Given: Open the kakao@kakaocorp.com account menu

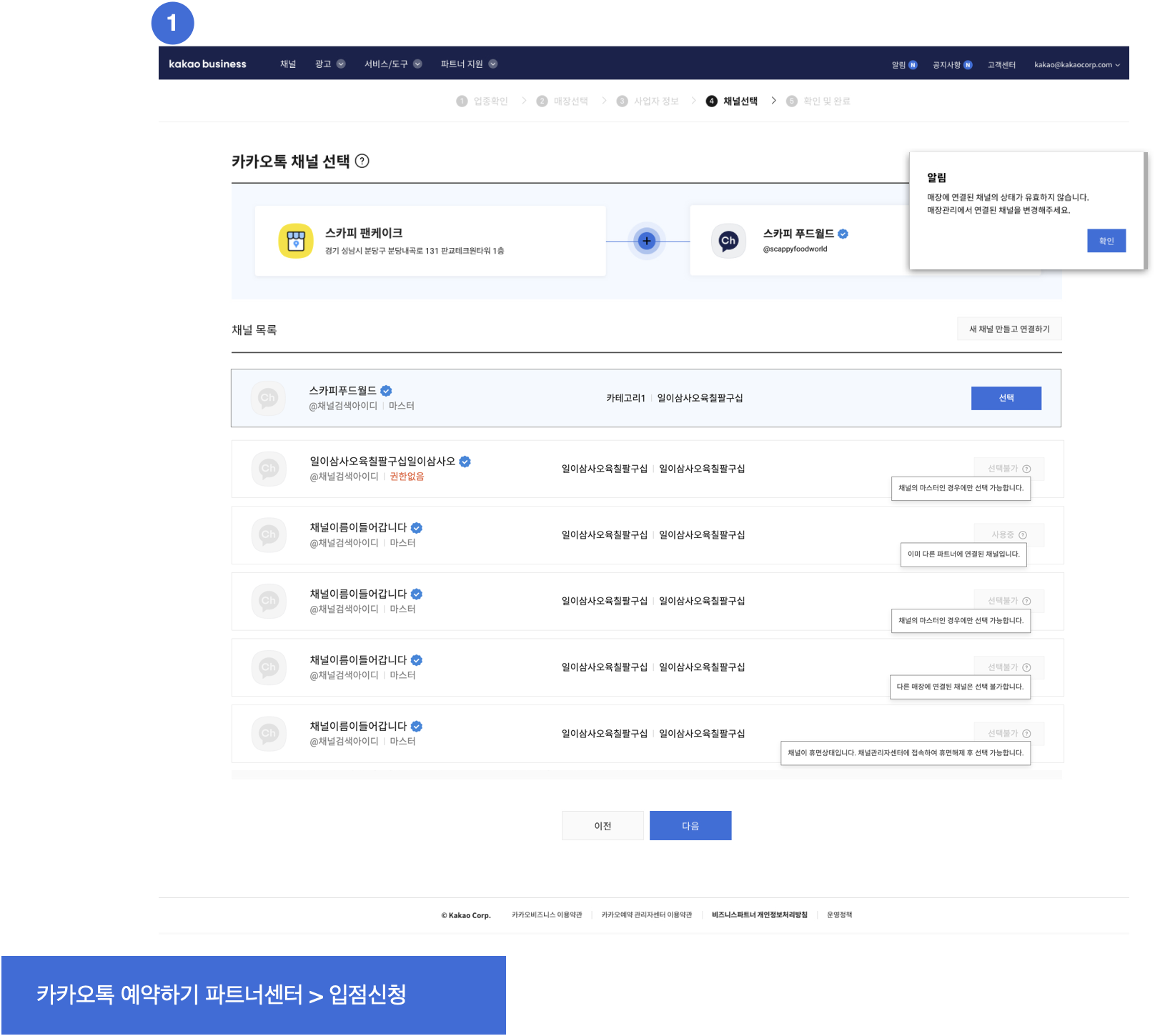Looking at the screenshot, I should pos(1076,65).
